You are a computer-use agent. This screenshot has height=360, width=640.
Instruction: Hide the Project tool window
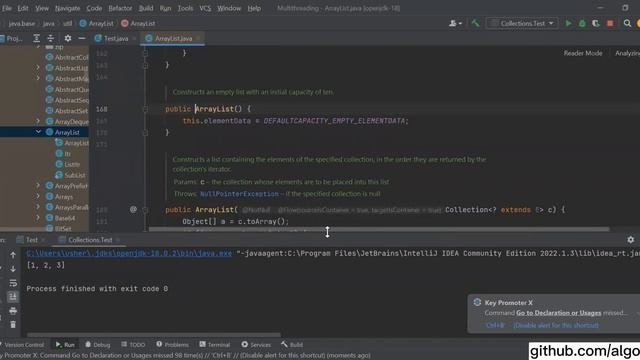pos(82,38)
